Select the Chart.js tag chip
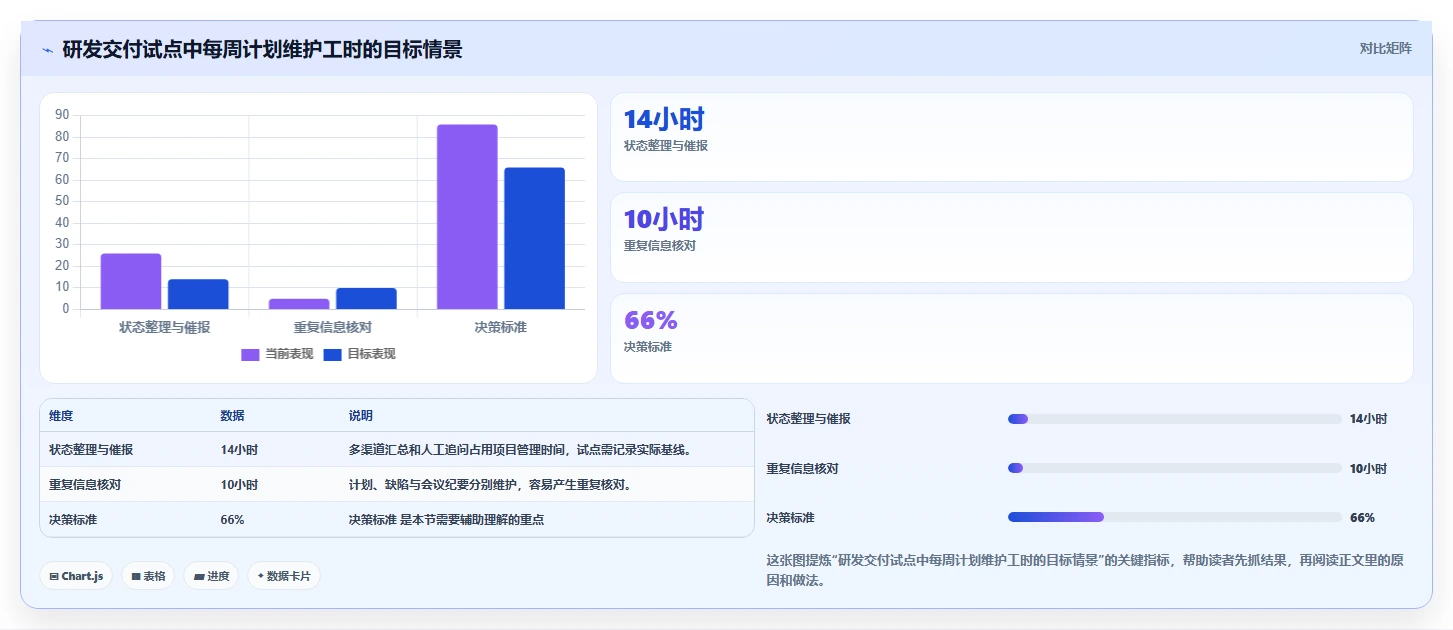This screenshot has width=1453, height=630. pos(76,576)
